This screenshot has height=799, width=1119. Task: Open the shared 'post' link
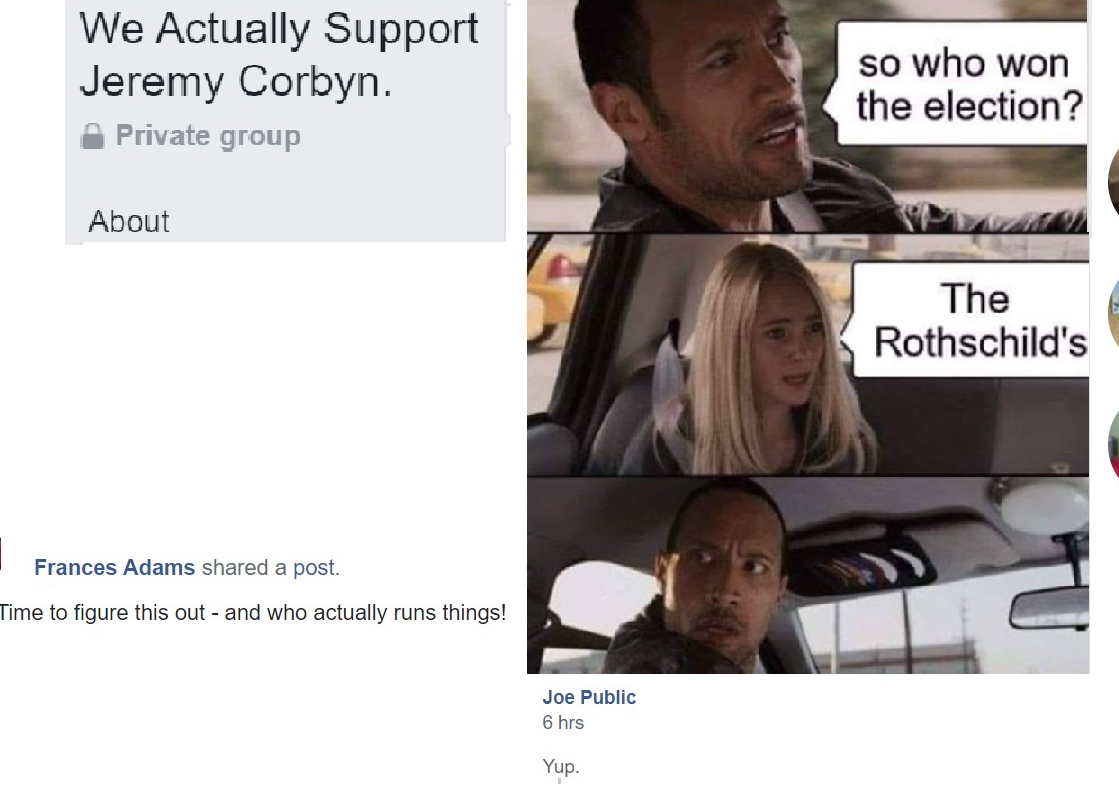pos(314,568)
